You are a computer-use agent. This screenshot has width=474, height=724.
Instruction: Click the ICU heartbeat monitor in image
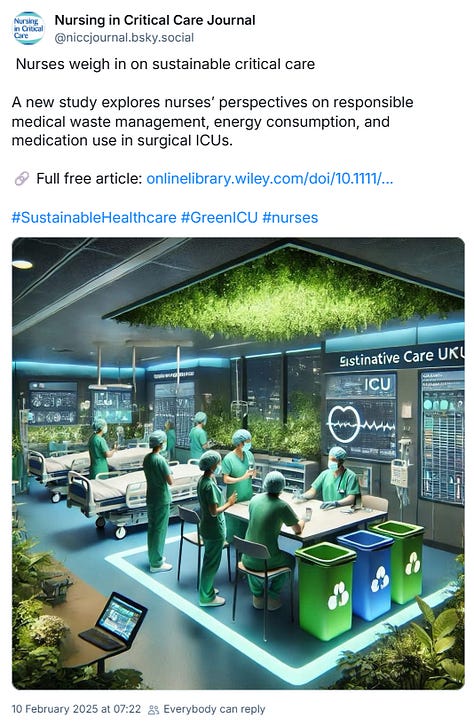(361, 417)
